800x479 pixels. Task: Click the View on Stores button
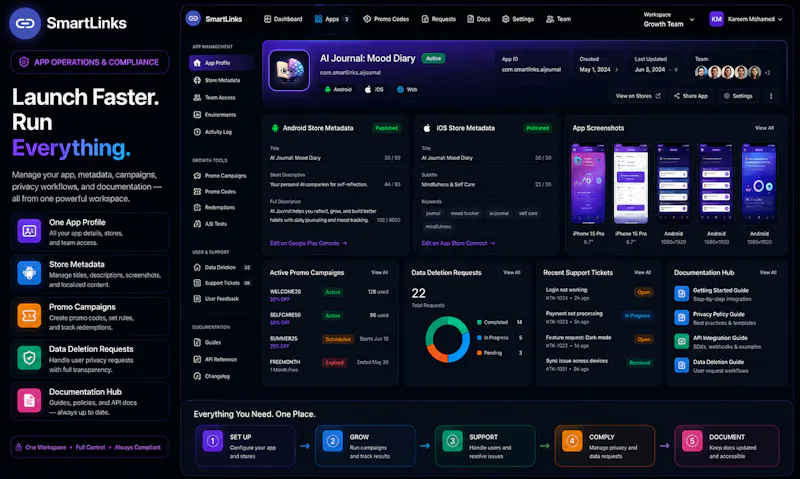point(638,96)
